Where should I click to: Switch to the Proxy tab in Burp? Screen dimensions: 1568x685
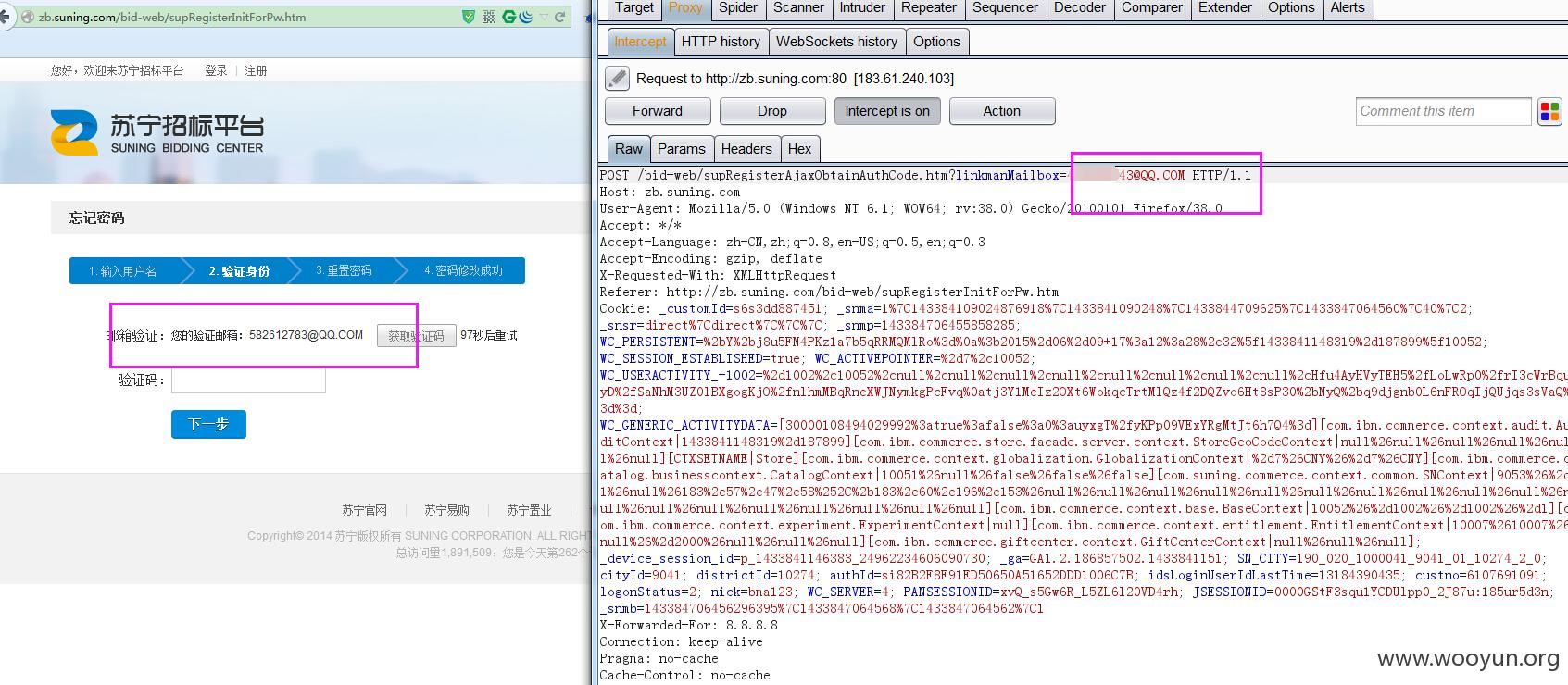click(x=685, y=8)
